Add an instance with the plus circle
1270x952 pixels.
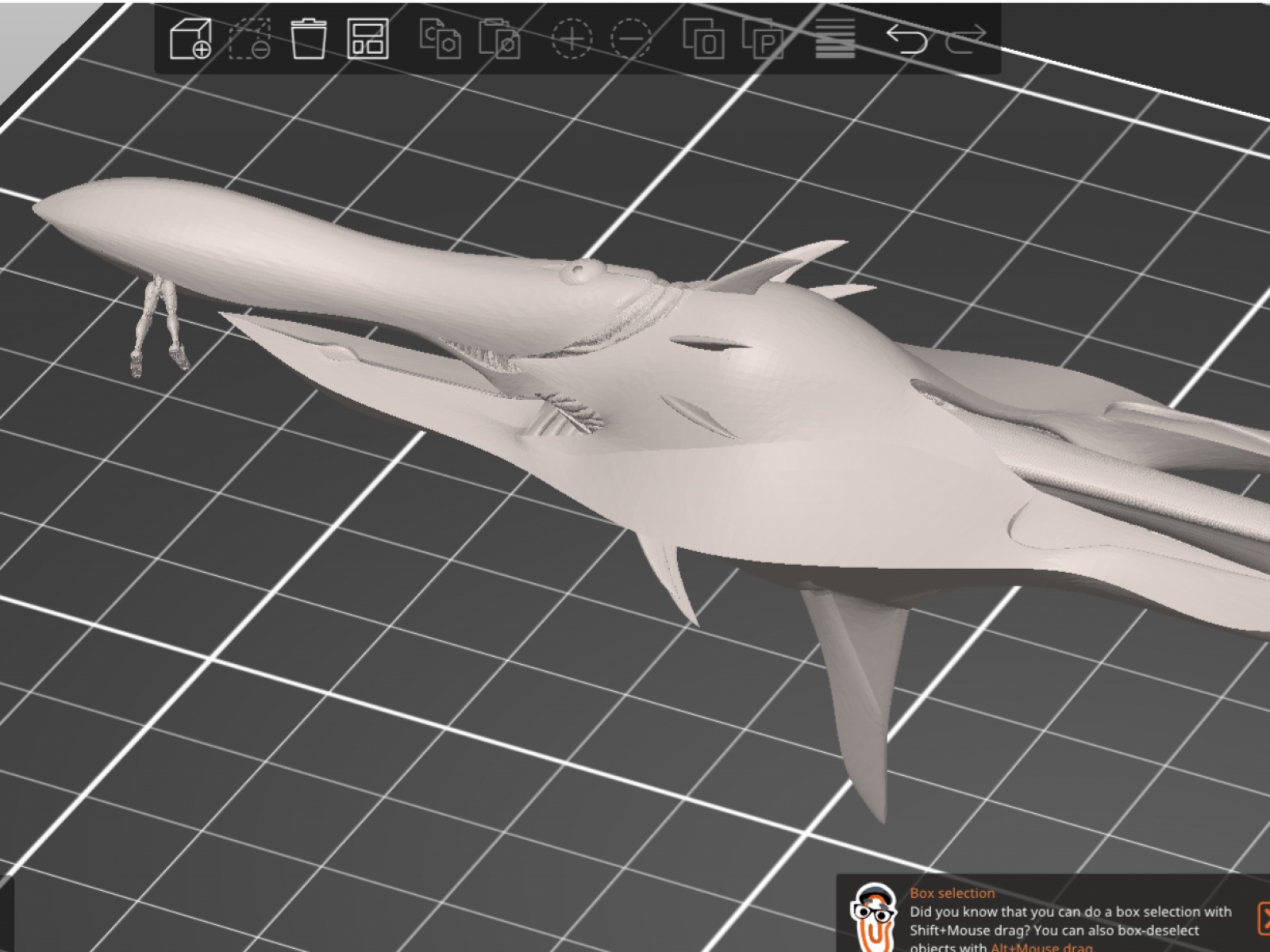point(571,38)
